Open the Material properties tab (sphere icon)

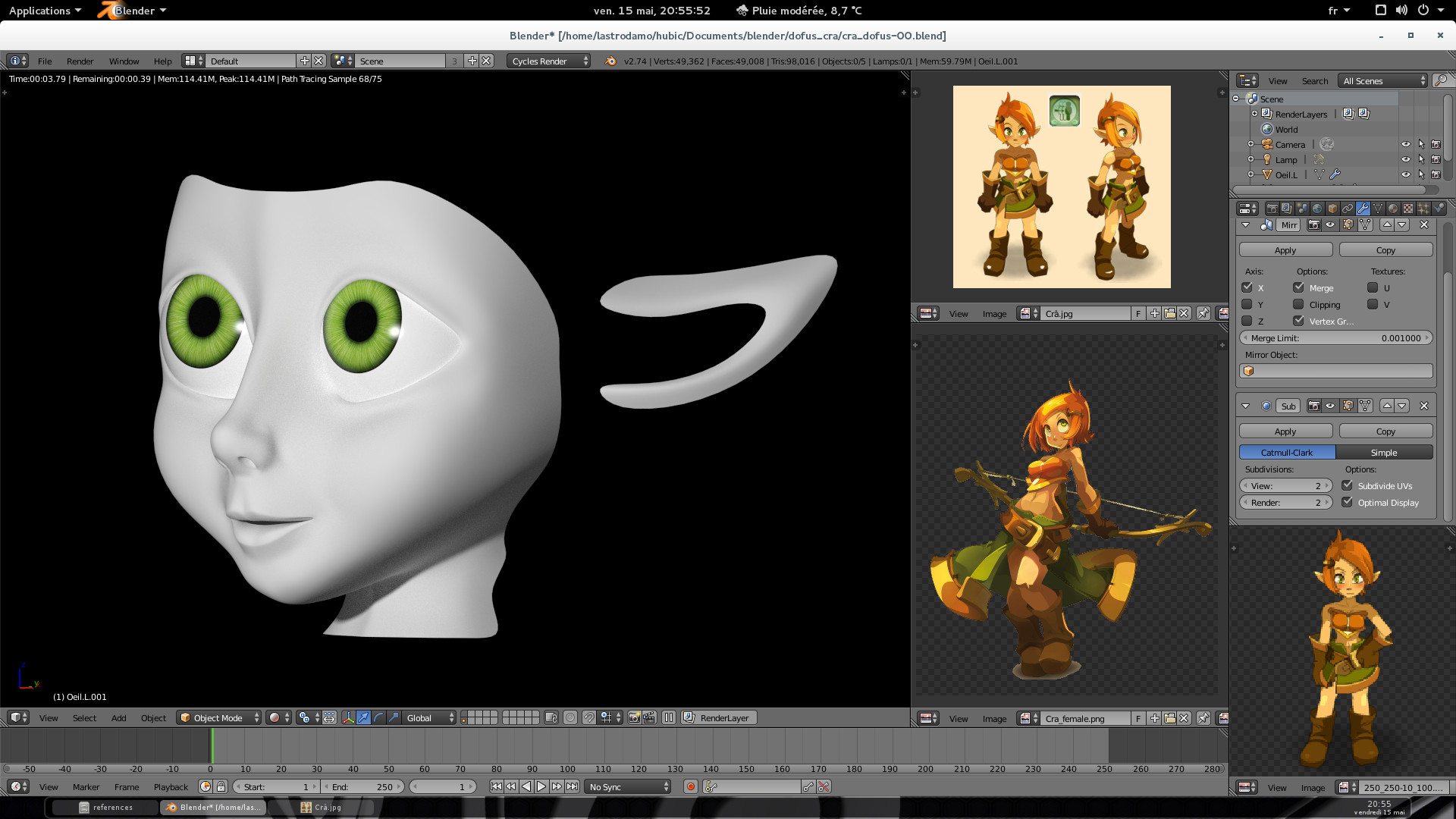click(1393, 209)
